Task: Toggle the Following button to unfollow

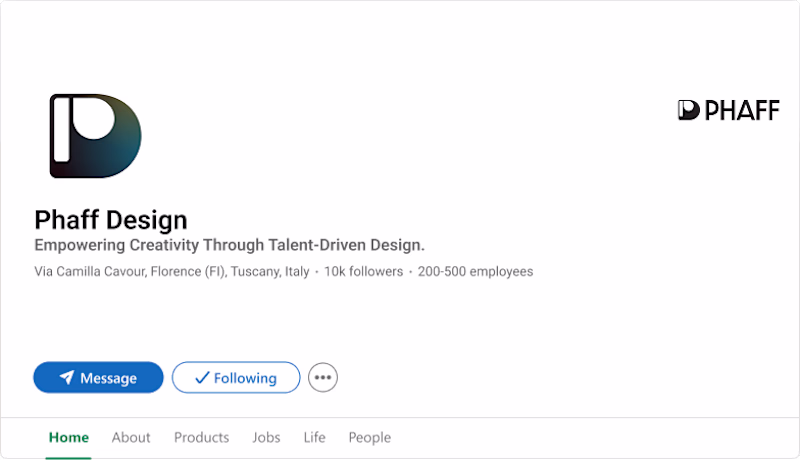Action: point(236,378)
